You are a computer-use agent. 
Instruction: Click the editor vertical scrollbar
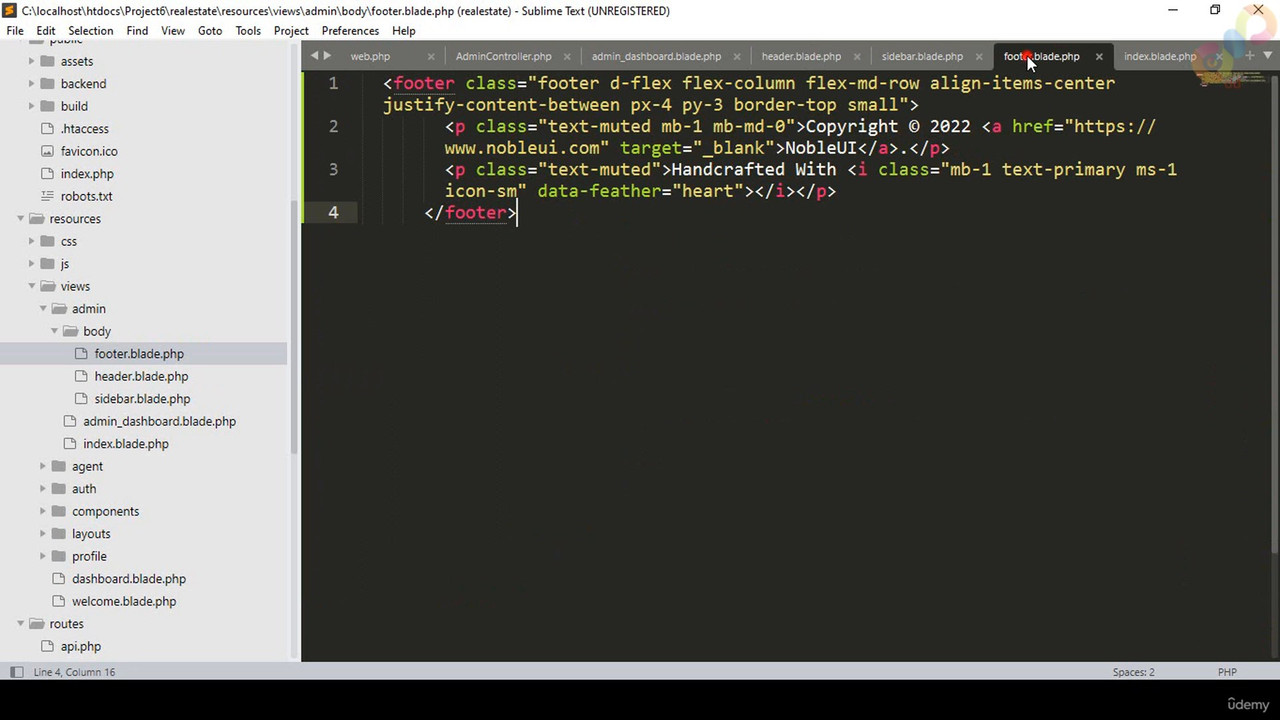[x=1274, y=310]
